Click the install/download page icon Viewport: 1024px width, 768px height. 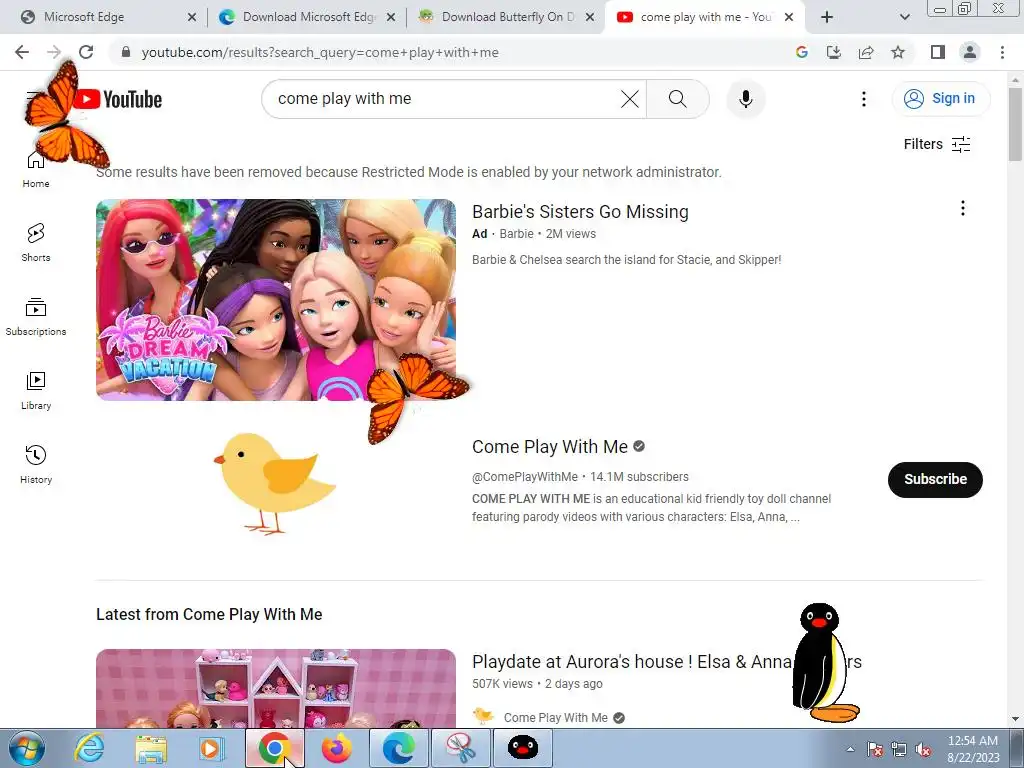click(x=834, y=52)
